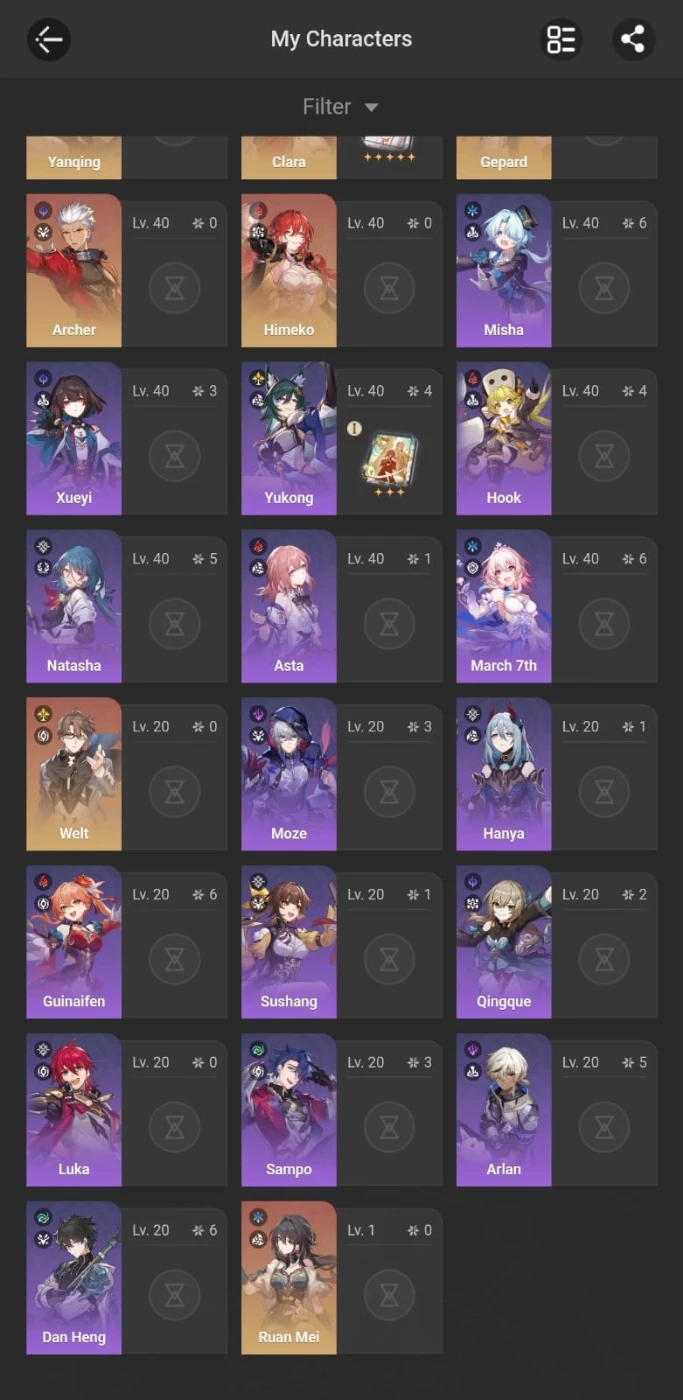Tap the info badge next to Yukong's light cone

(x=353, y=429)
